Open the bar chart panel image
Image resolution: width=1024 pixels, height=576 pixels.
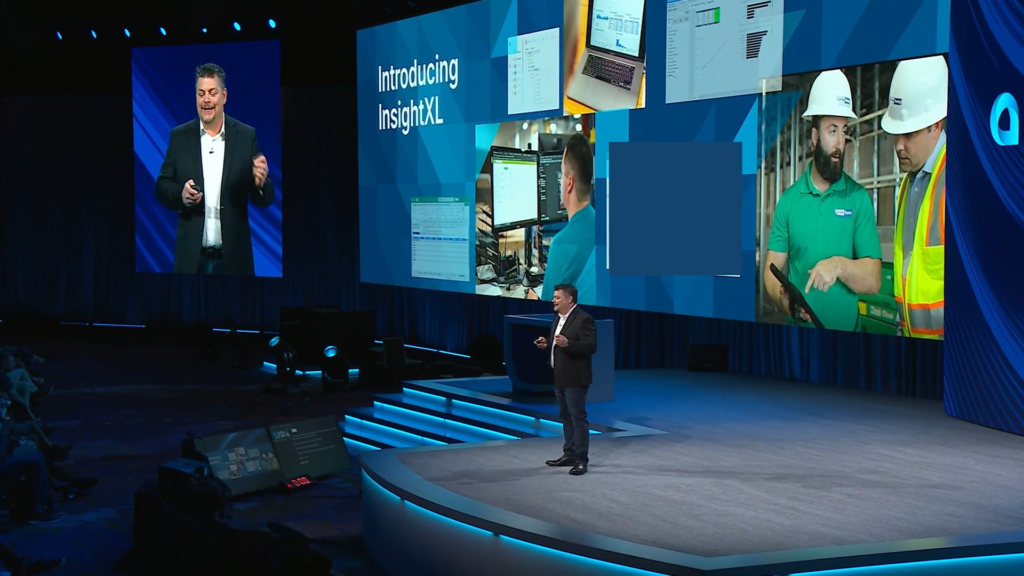723,45
